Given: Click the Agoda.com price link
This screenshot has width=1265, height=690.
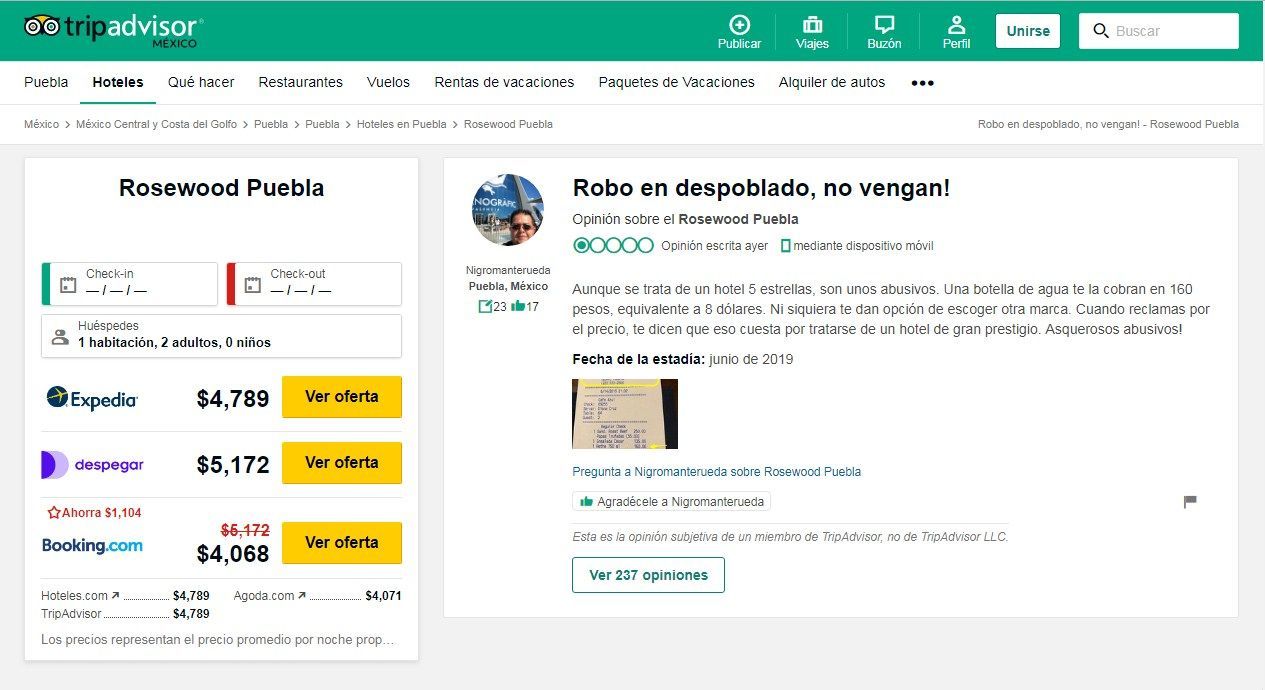Looking at the screenshot, I should coord(318,596).
